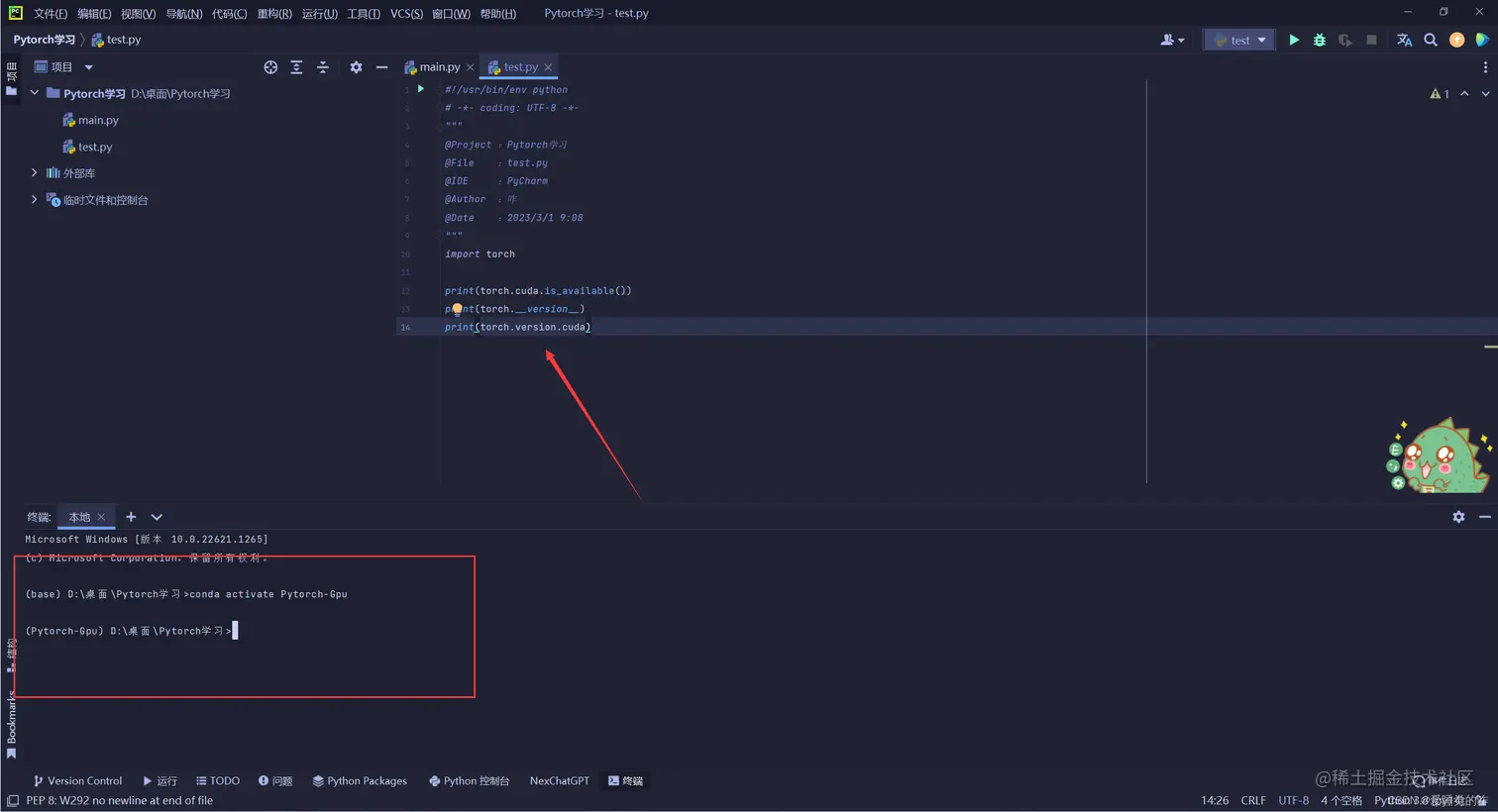Run the test configuration with the green play icon
Screen dimensions: 1498x812
[x=1293, y=40]
